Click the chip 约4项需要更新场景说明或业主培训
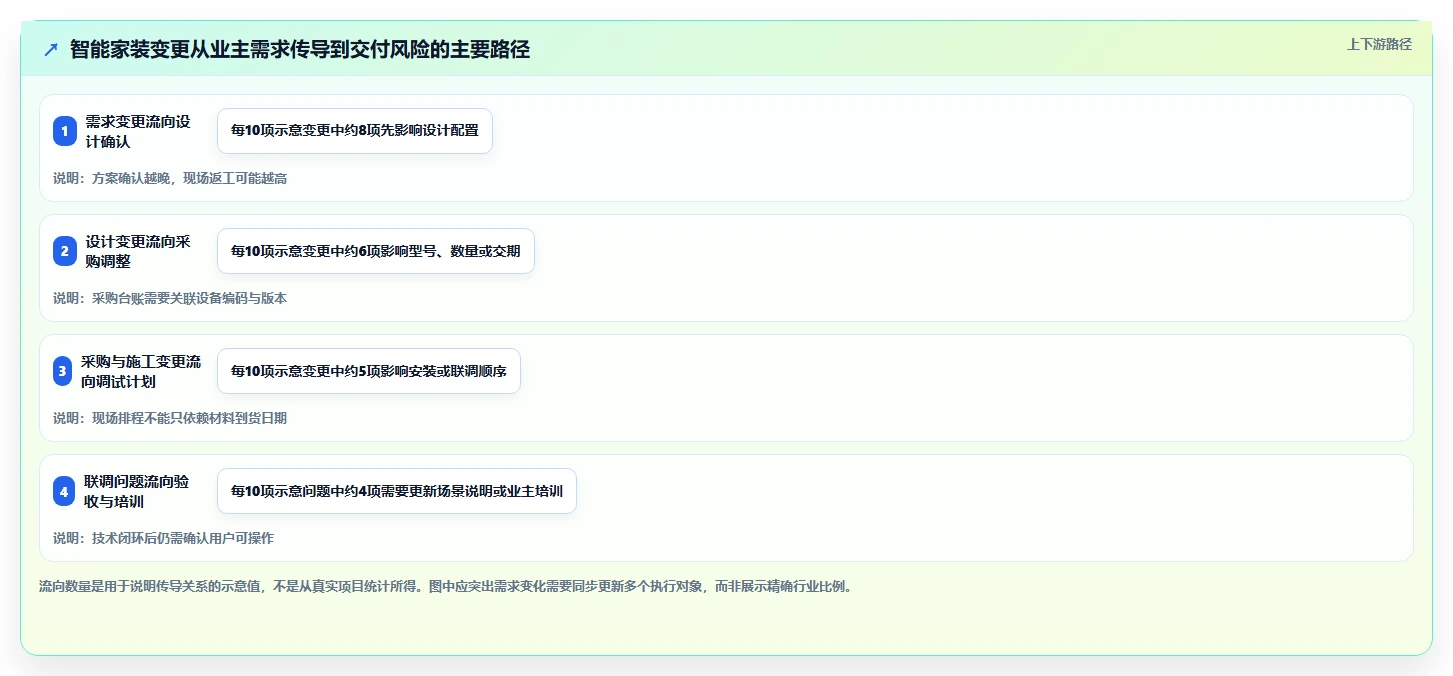1453x676 pixels. pos(397,491)
